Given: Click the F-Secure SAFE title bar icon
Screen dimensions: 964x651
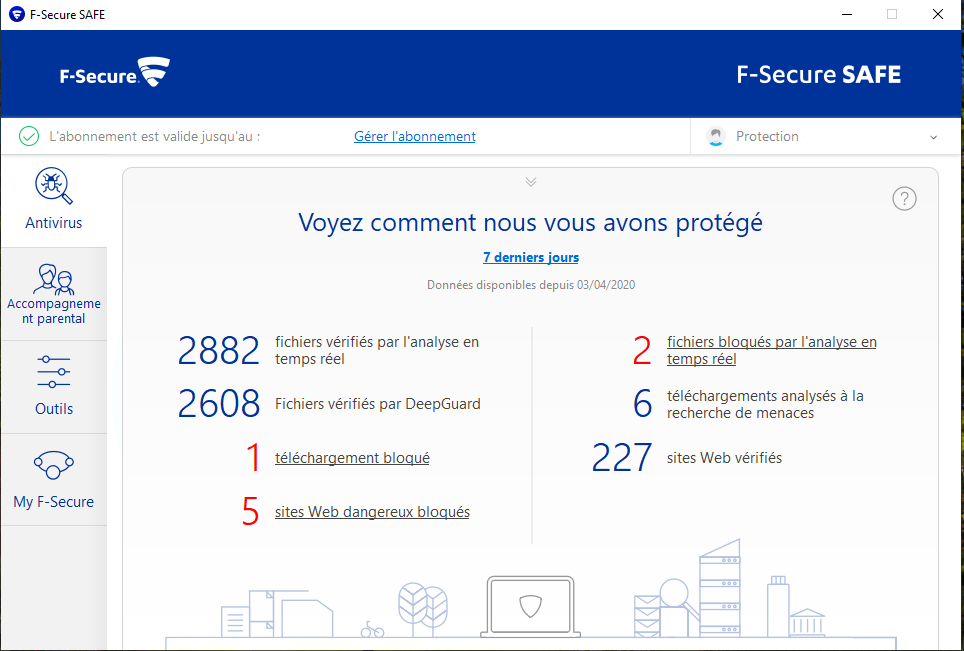Looking at the screenshot, I should [16, 15].
